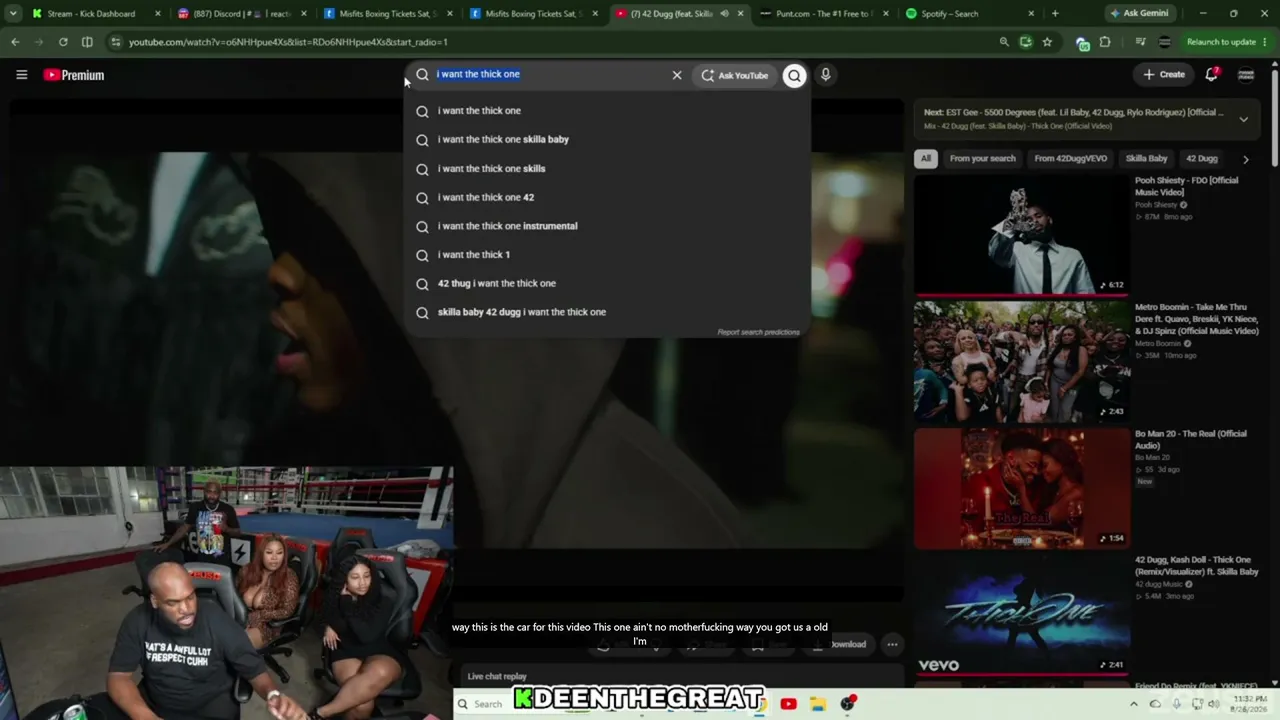1280x720 pixels.
Task: Select the All filter chip
Action: [x=926, y=158]
